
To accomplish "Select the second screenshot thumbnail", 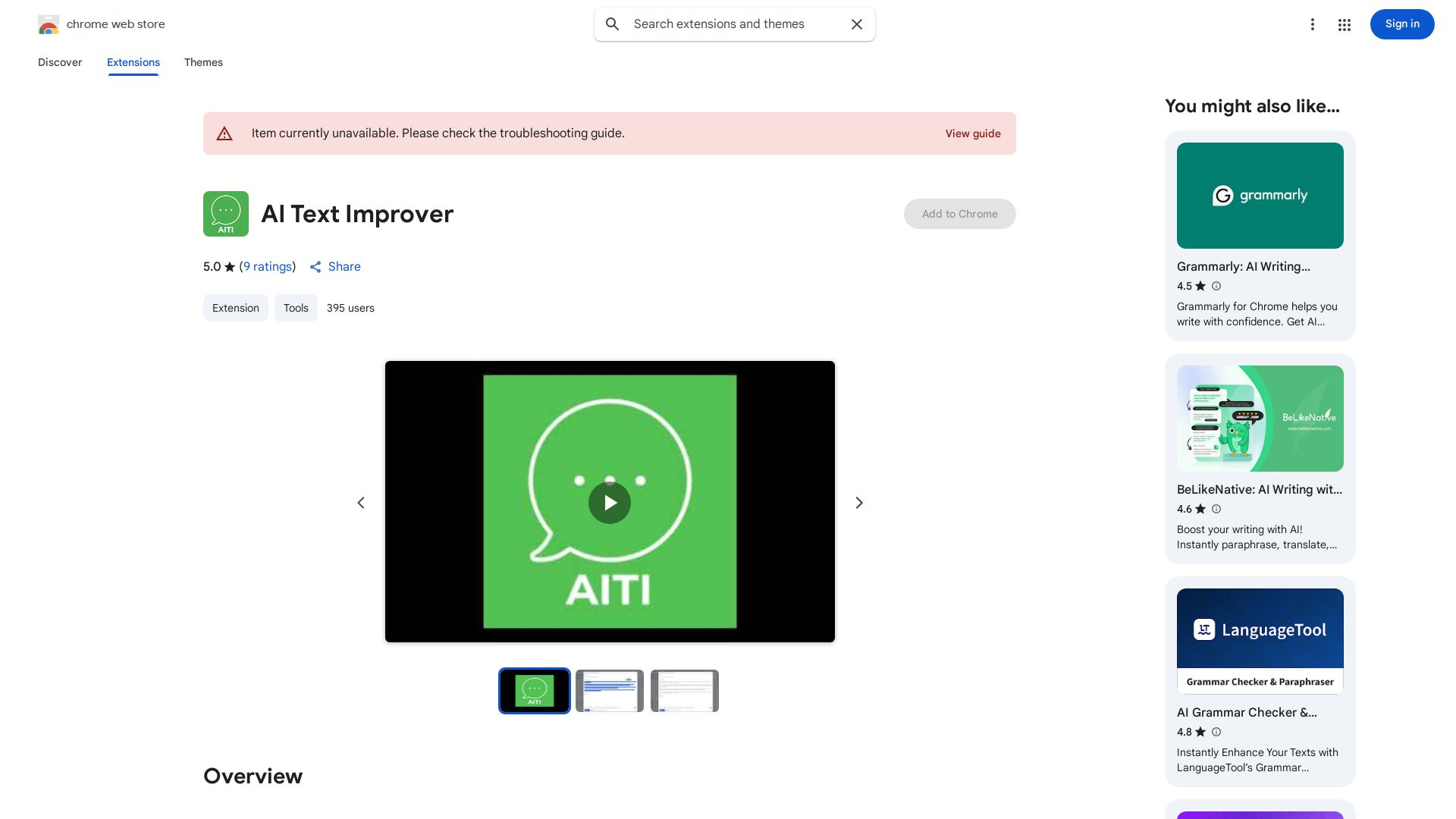I will [x=609, y=691].
